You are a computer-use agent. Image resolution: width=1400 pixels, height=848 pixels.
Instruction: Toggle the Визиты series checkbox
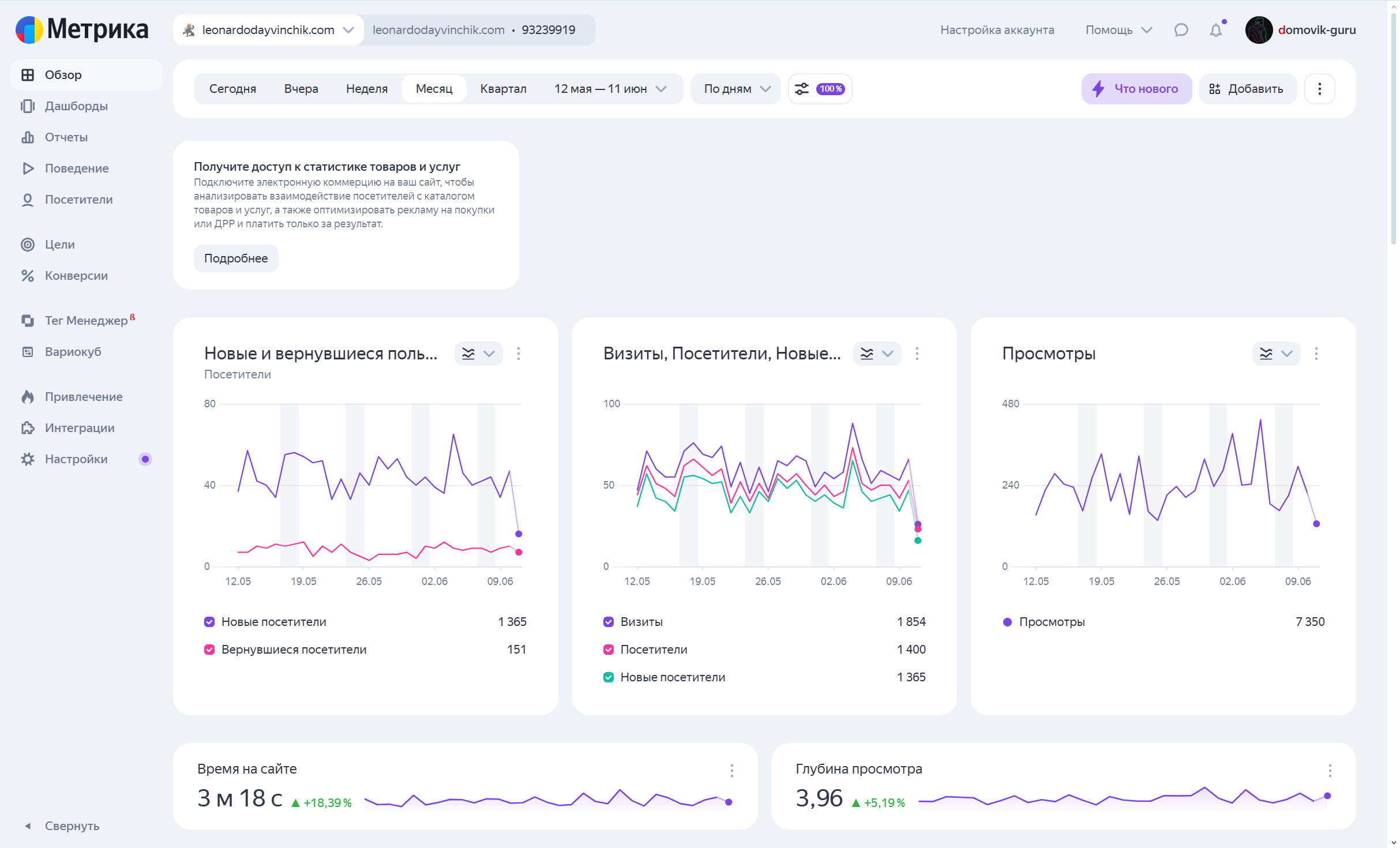[609, 622]
